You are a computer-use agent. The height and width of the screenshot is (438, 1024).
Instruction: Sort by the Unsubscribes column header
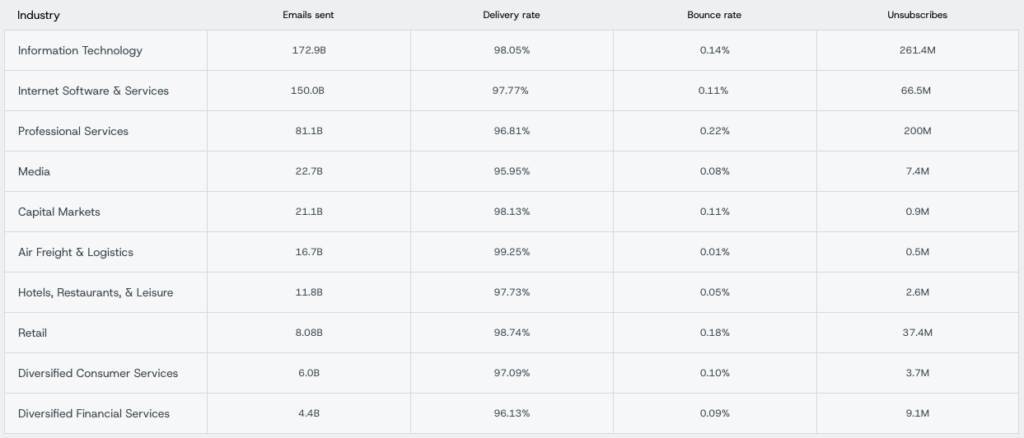click(916, 16)
